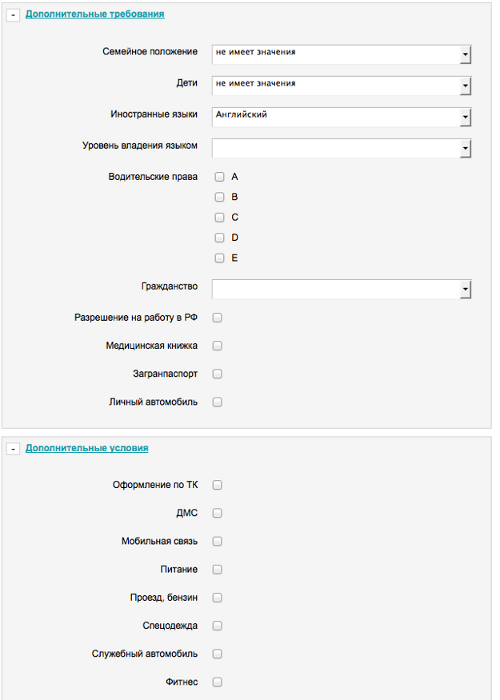This screenshot has width=500, height=700.
Task: Check driving license category A
Action: point(219,177)
